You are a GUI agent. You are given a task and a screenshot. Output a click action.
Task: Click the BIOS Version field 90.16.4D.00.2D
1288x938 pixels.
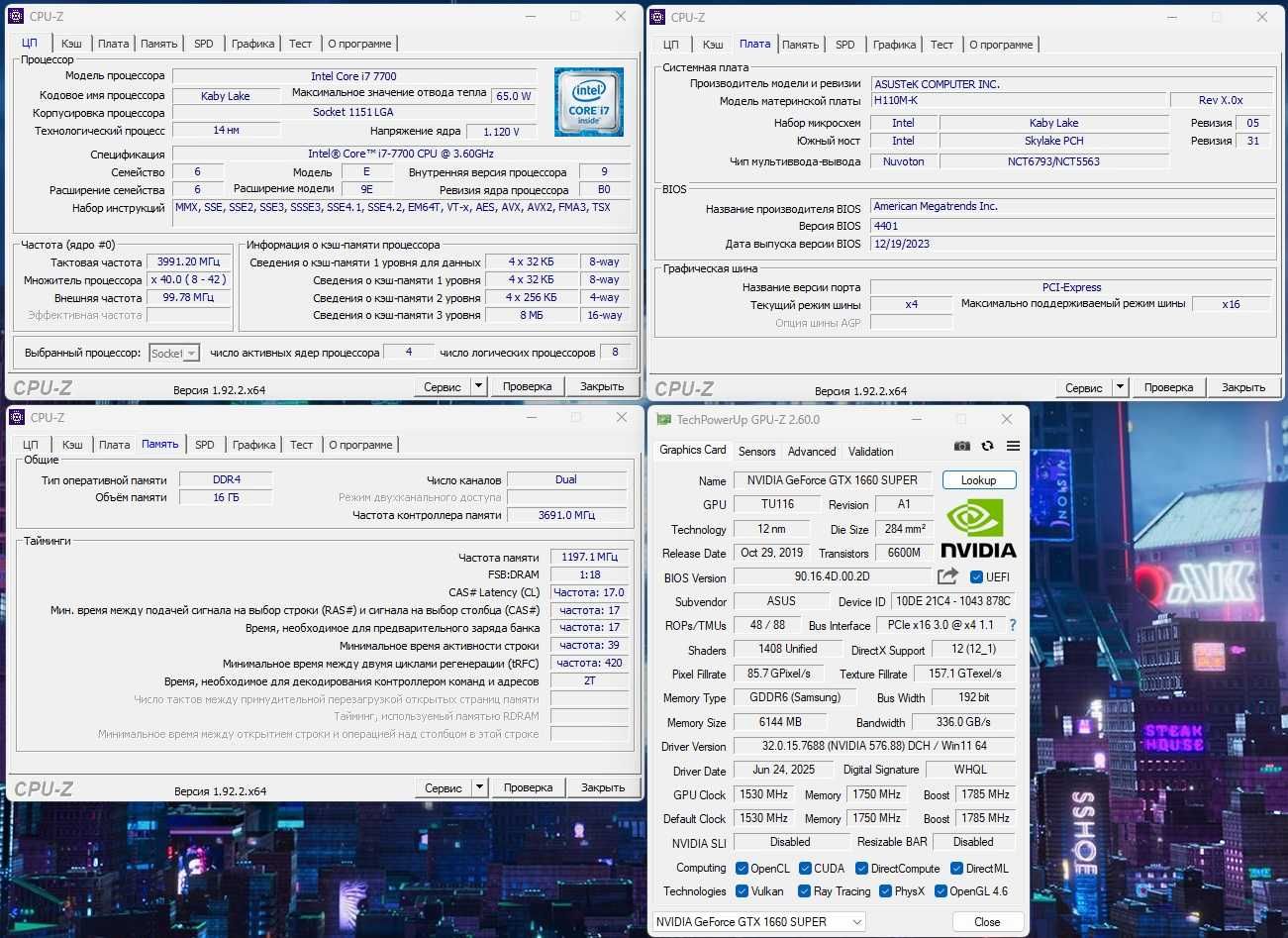pyautogui.click(x=833, y=576)
